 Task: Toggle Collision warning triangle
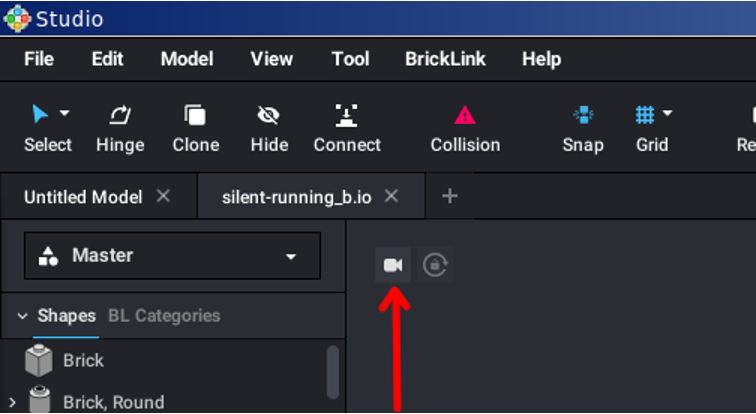465,115
